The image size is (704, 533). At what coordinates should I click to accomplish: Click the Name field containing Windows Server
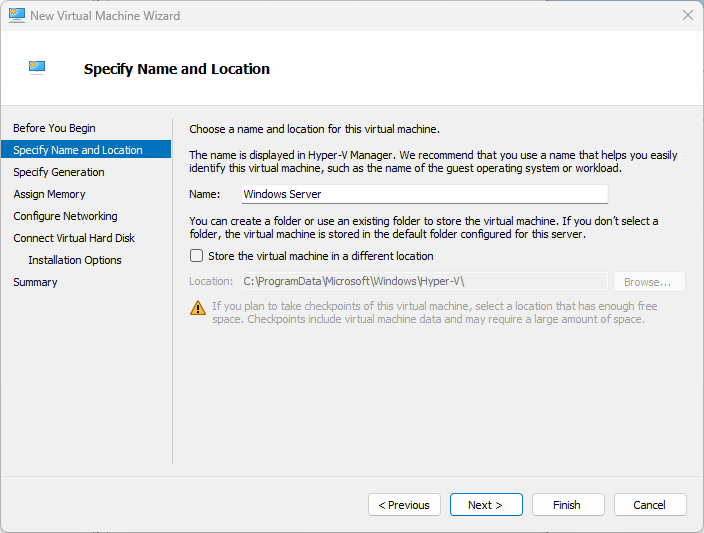click(x=424, y=194)
